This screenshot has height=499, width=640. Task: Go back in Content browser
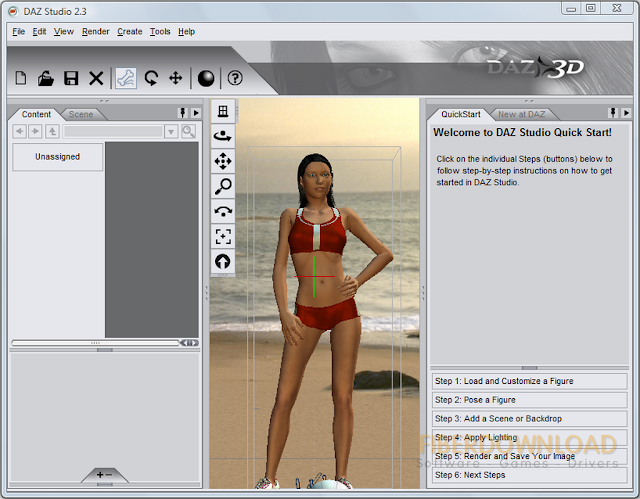click(x=20, y=131)
